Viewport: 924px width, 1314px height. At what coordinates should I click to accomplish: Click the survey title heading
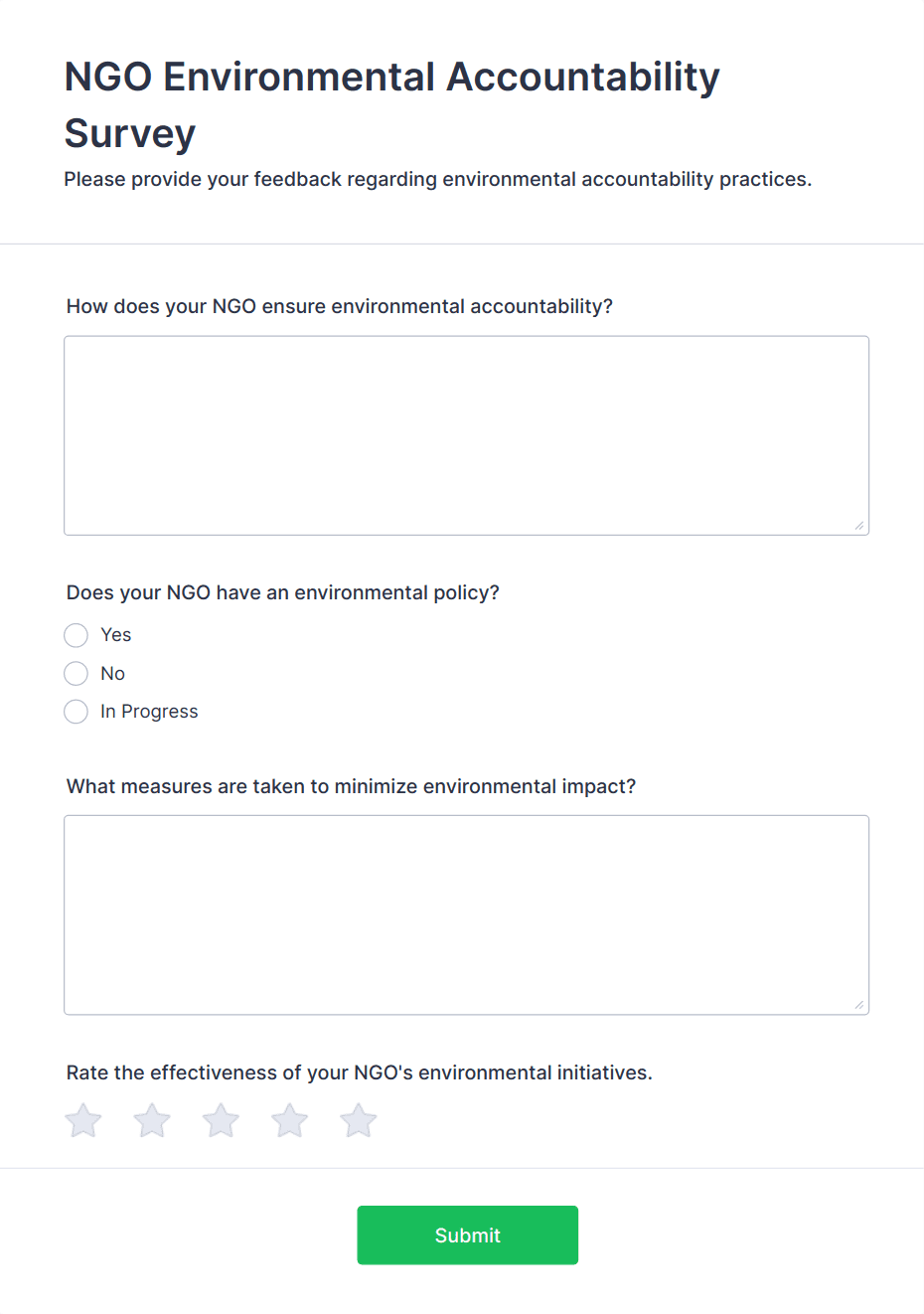pos(391,104)
